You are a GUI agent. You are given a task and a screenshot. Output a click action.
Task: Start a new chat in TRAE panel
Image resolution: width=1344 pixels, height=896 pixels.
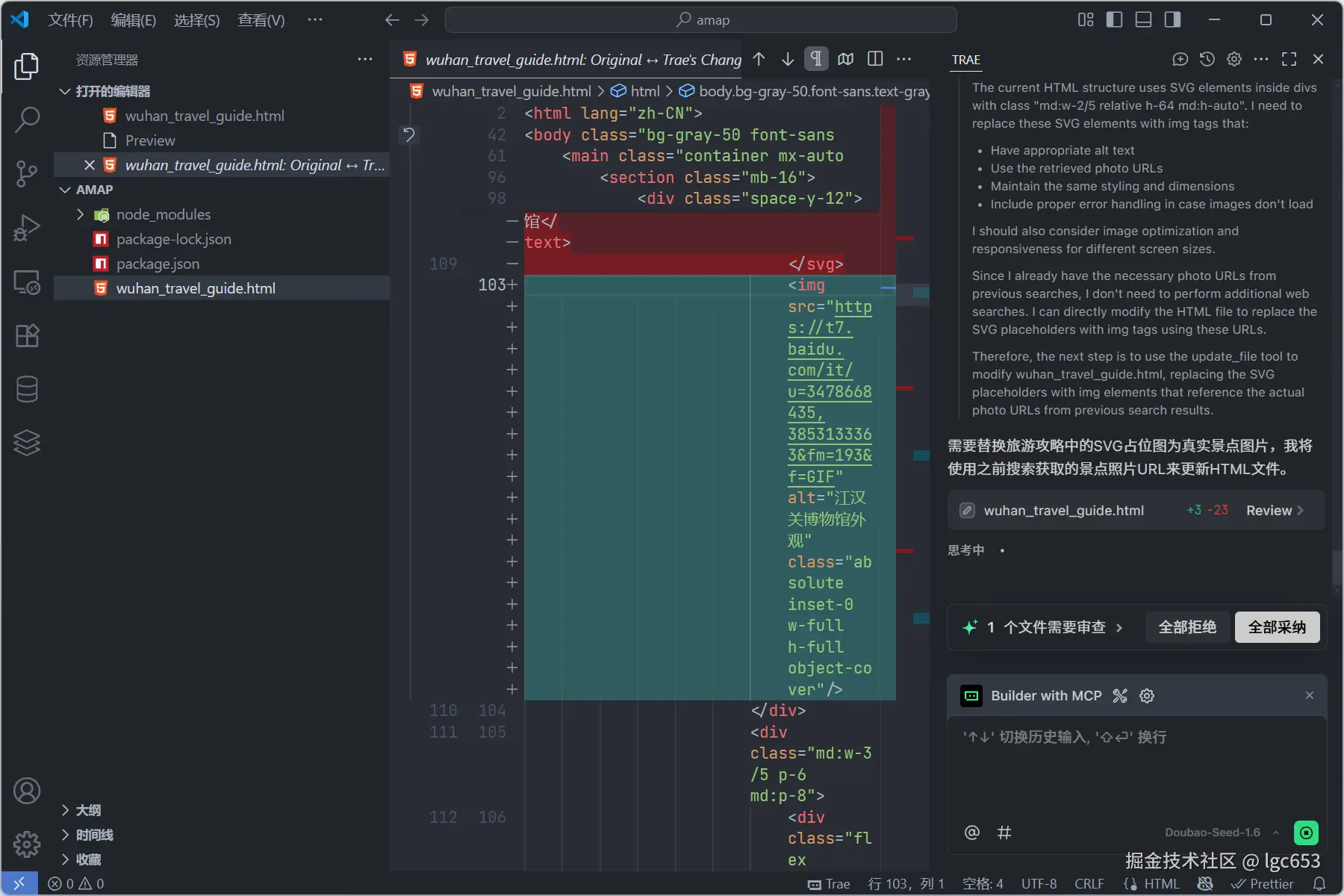click(x=1180, y=59)
